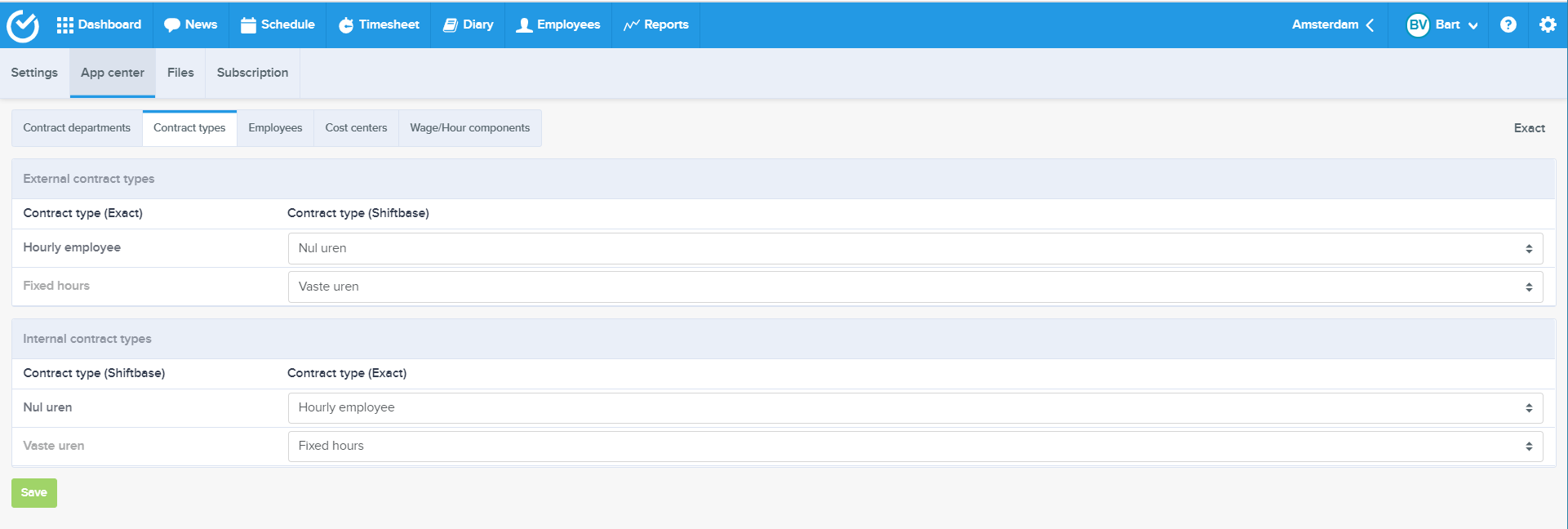Select the App center tab

113,73
